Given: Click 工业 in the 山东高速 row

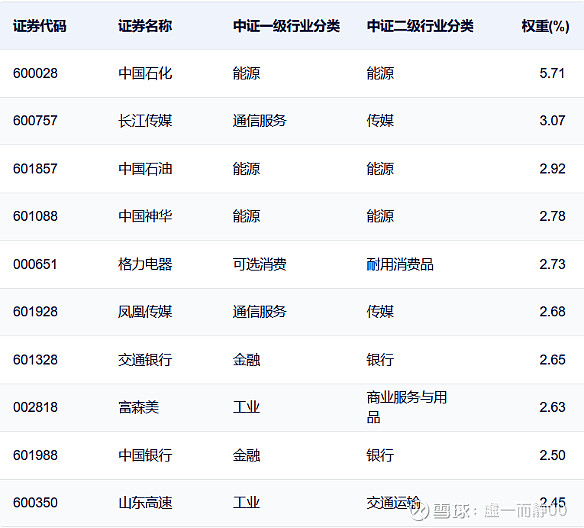Looking at the screenshot, I should pos(246,503).
